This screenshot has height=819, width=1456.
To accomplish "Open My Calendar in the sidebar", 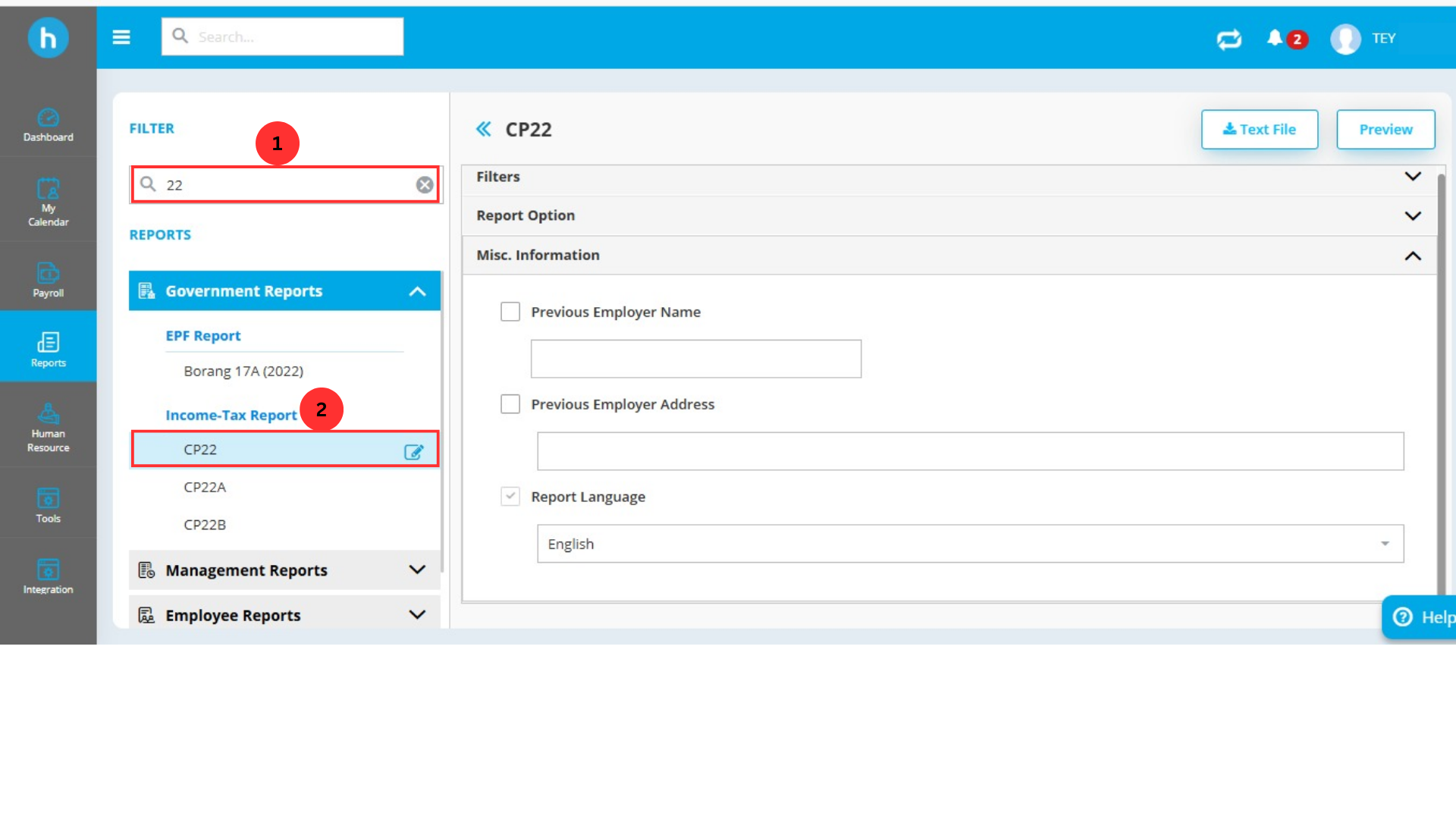I will coord(48,202).
